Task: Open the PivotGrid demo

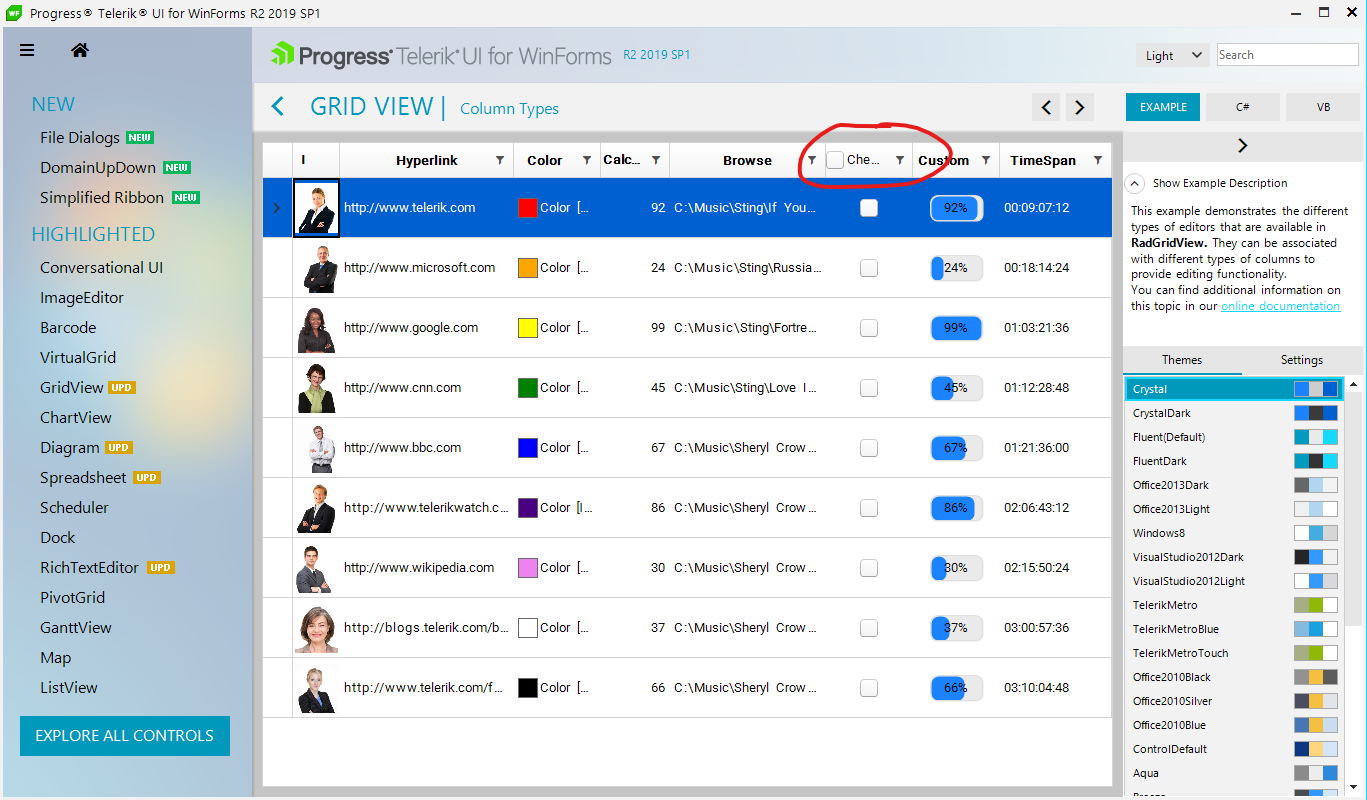Action: [x=72, y=598]
